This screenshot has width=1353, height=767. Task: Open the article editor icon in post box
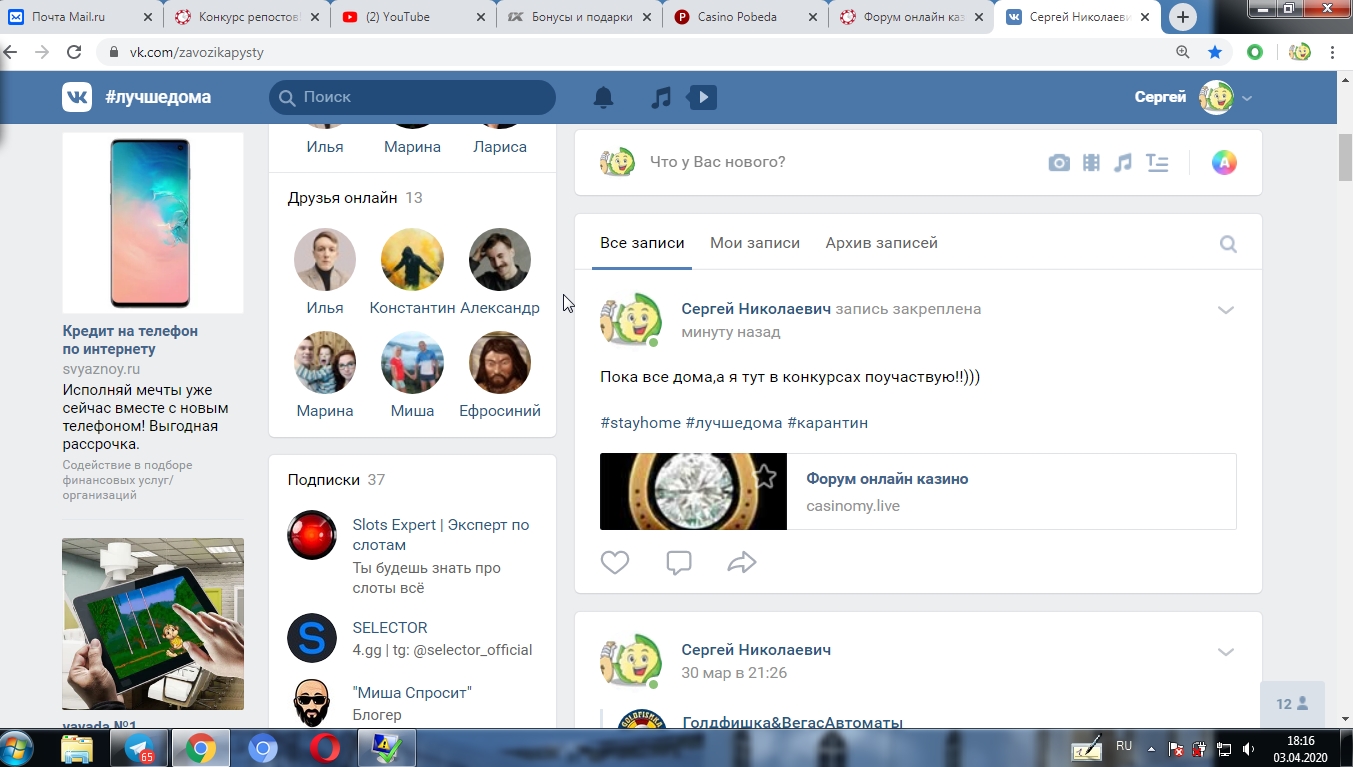click(1157, 163)
